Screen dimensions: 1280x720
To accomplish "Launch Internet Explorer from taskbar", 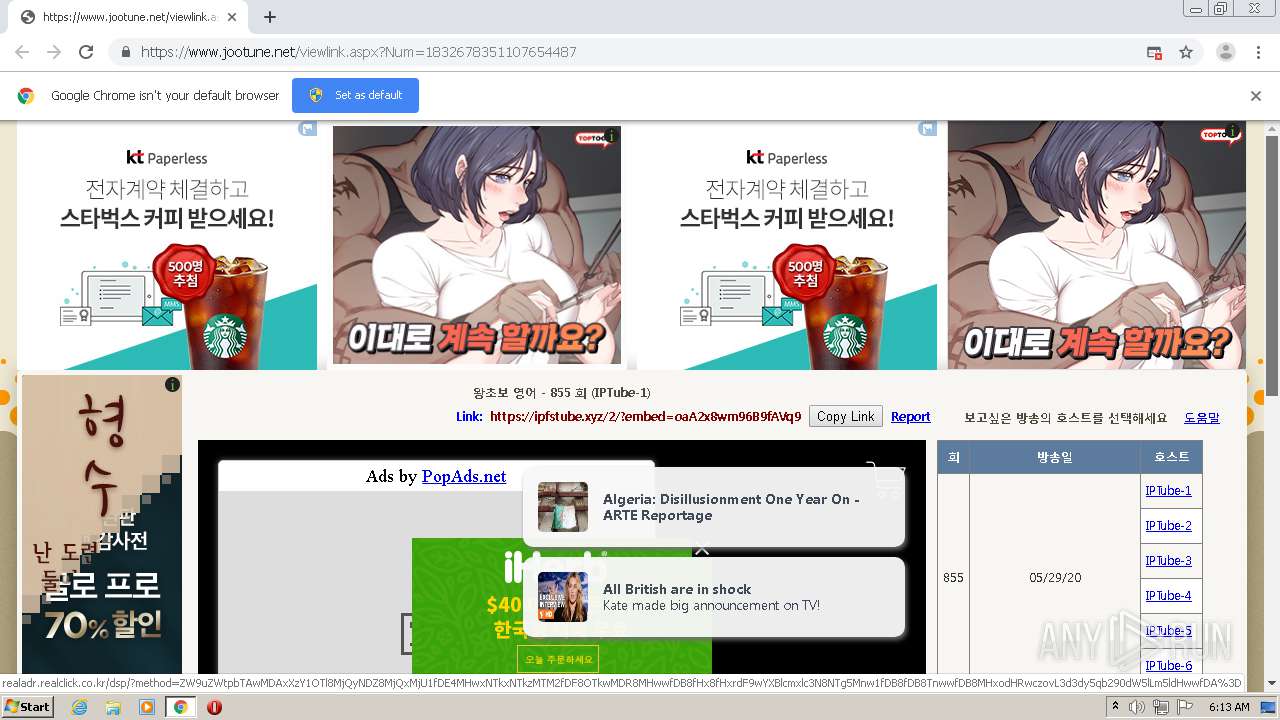I will pos(79,707).
